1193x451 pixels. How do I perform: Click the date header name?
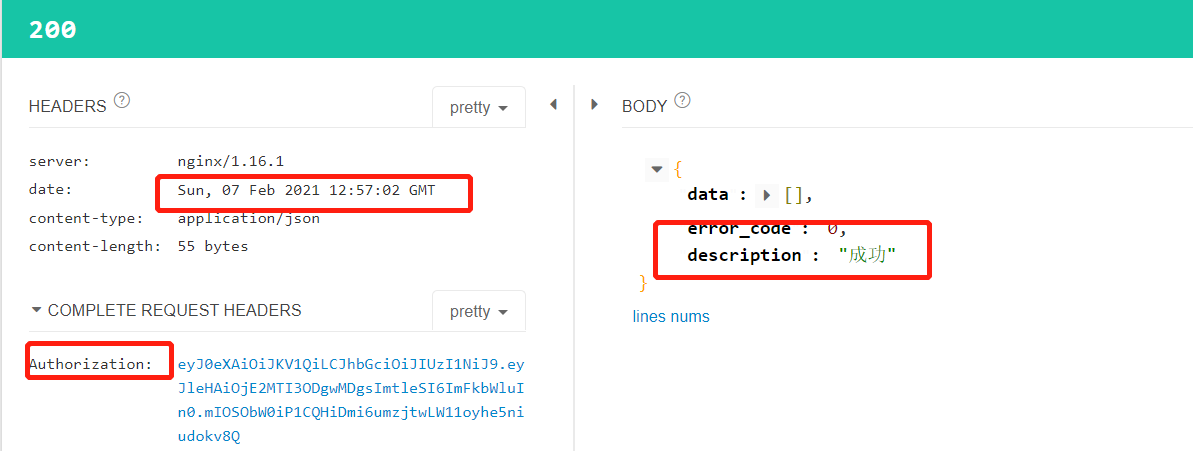click(50, 190)
